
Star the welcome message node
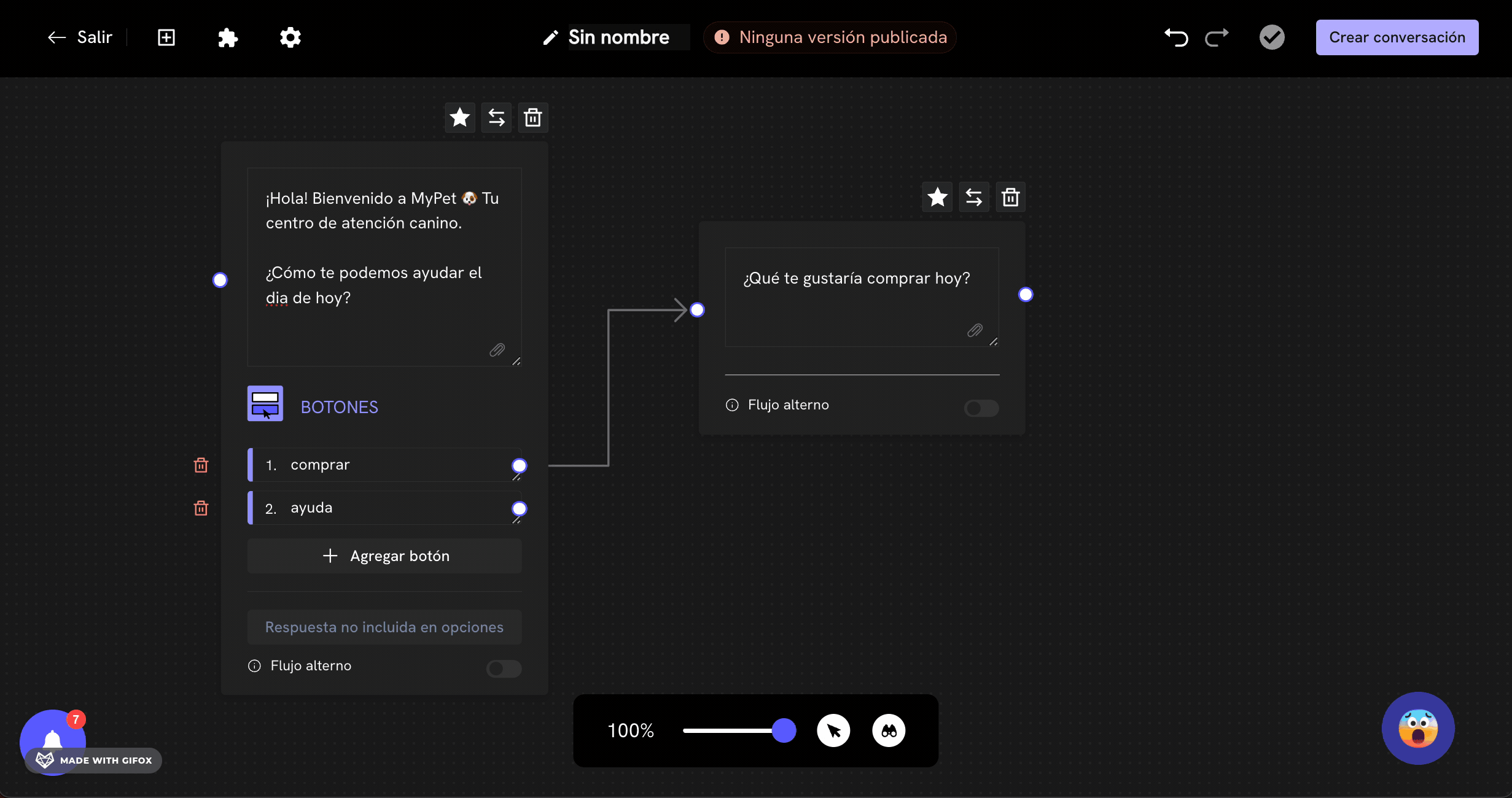click(459, 117)
